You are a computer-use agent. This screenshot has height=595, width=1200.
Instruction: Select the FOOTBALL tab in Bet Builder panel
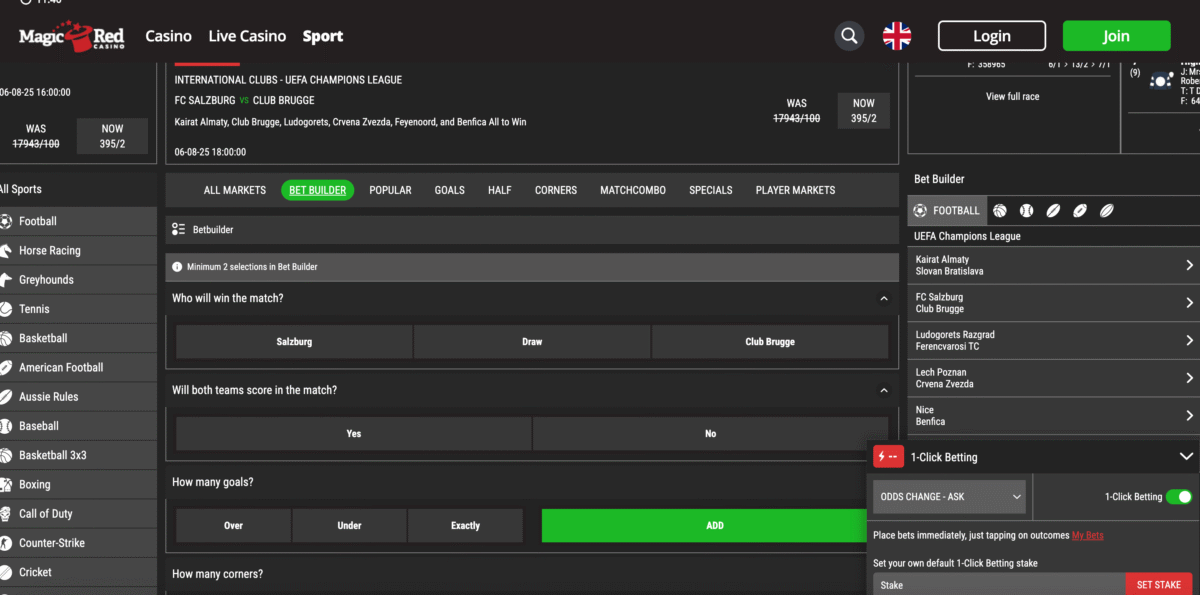coord(947,211)
